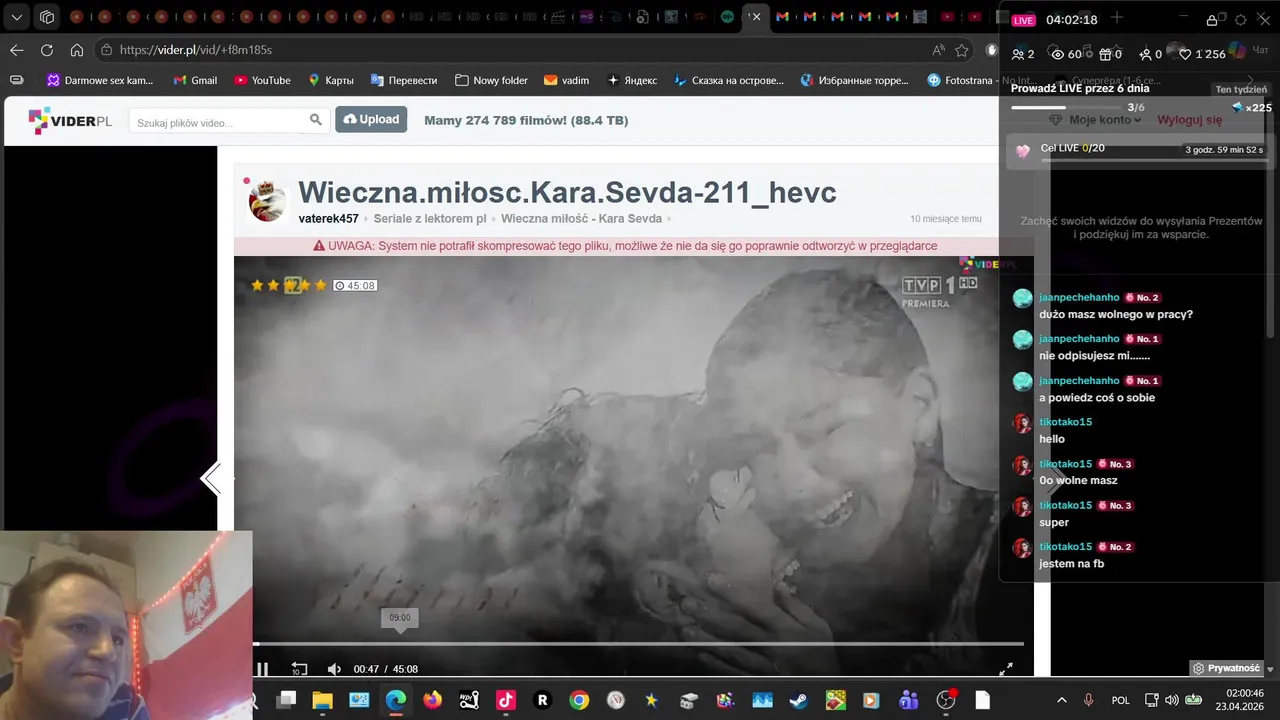Open the Gmail bookmark
The width and height of the screenshot is (1280, 720).
click(x=195, y=80)
